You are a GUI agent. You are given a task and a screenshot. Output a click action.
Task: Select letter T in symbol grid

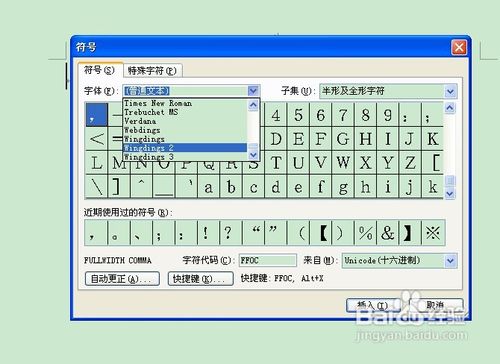click(276, 163)
